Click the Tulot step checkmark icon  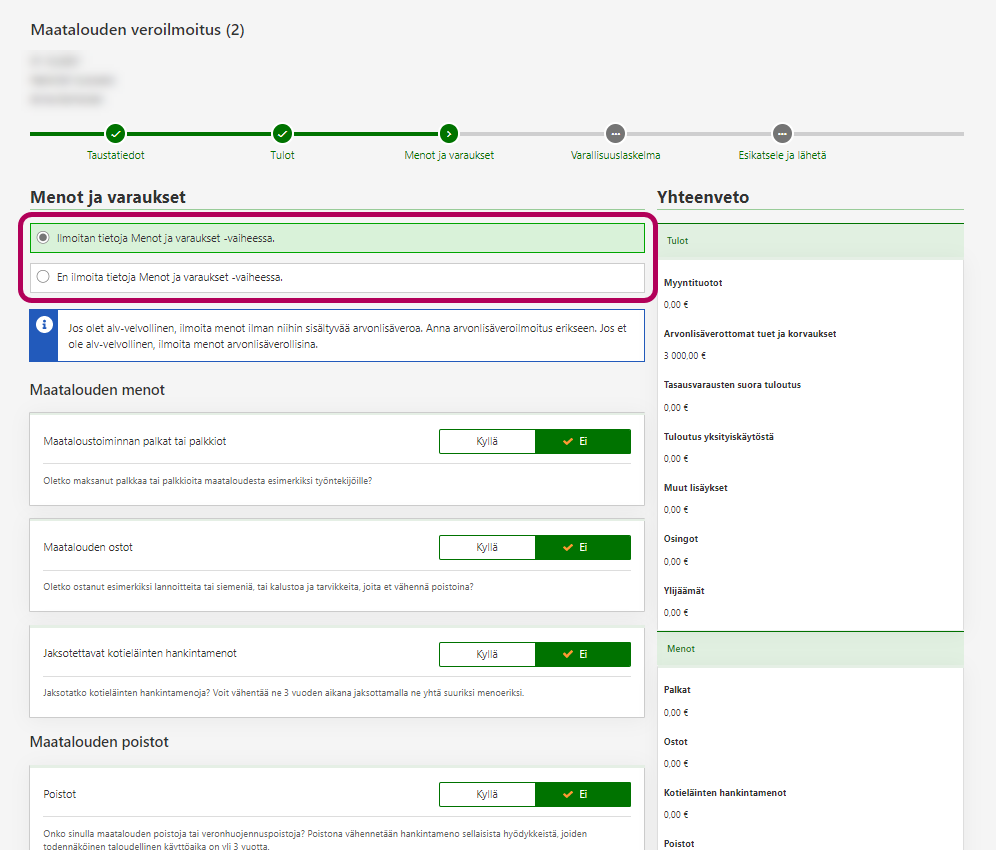[x=282, y=133]
